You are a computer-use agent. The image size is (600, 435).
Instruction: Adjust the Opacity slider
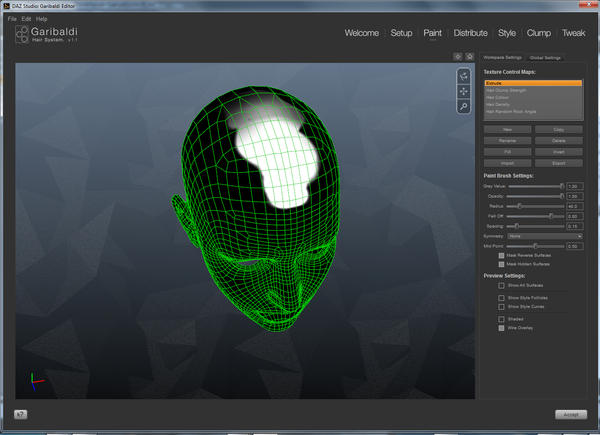coord(536,196)
